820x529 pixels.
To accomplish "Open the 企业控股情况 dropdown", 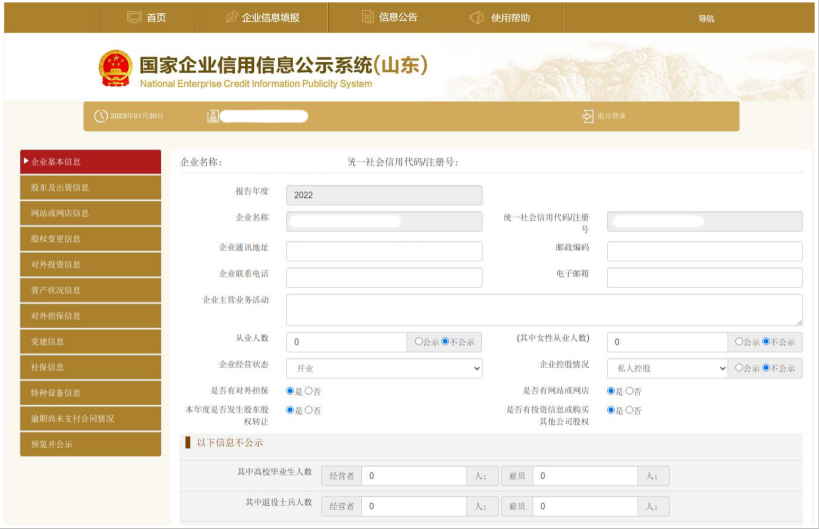I will point(666,368).
